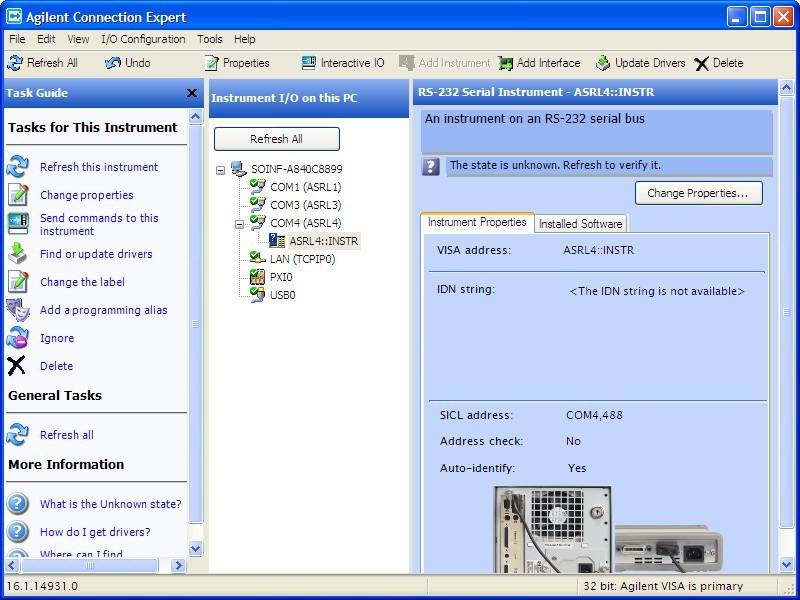Click Find or update drivers icon

tap(17, 254)
